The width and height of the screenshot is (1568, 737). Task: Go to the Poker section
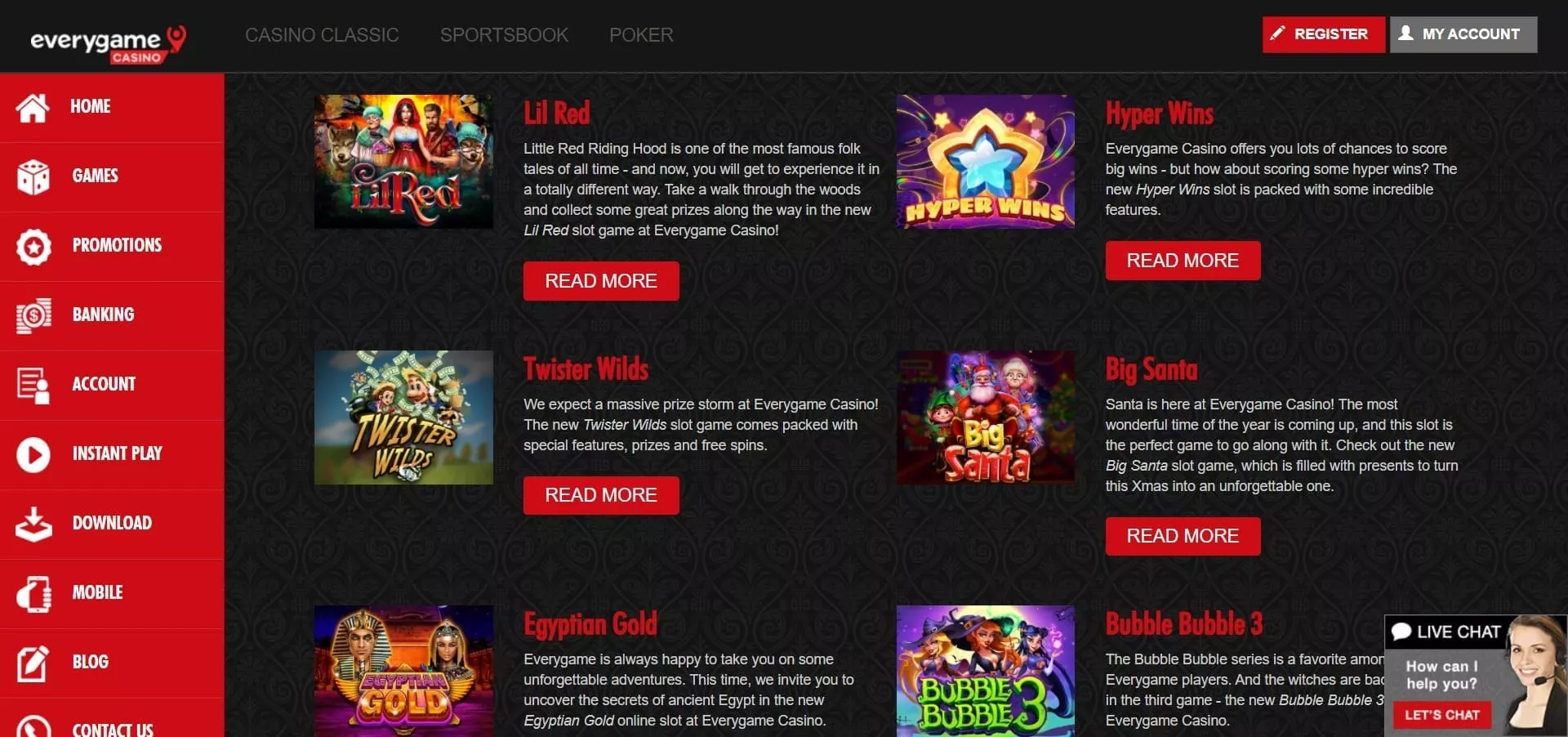641,35
